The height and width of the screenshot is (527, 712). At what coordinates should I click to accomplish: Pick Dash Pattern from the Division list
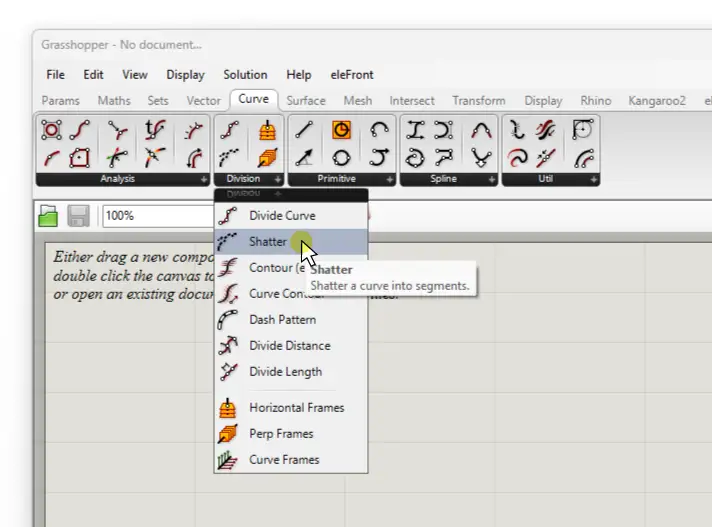[x=291, y=320]
